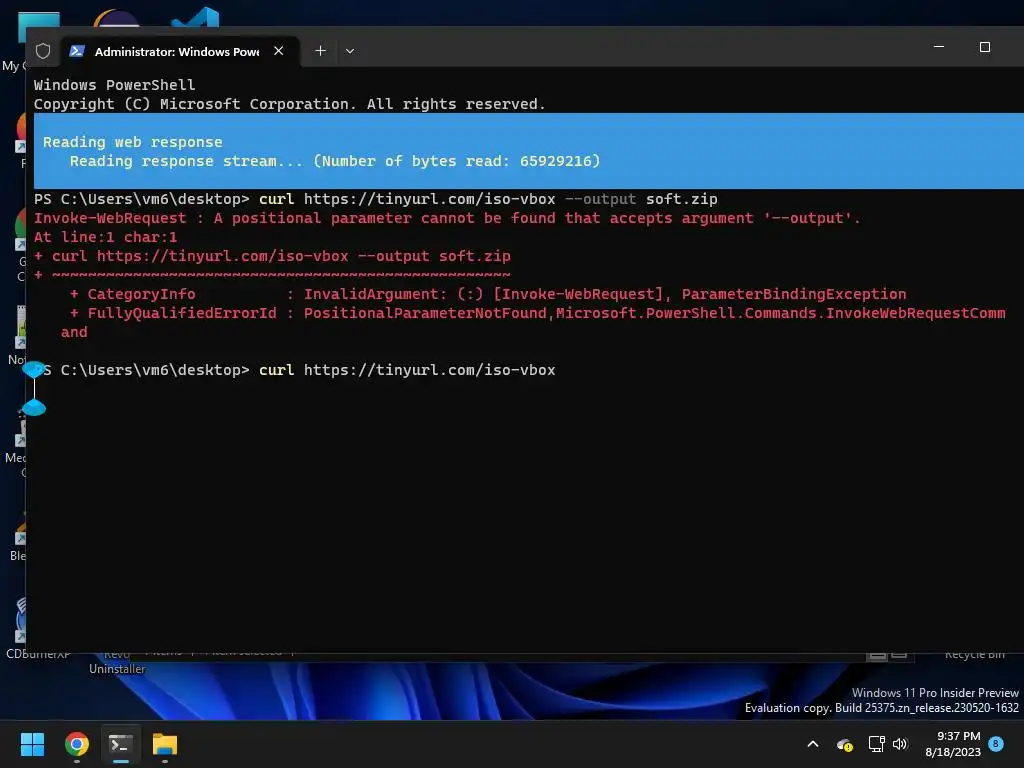Click the CDBurnerXP desktop shortcut label
This screenshot has height=768, width=1024.
point(38,654)
